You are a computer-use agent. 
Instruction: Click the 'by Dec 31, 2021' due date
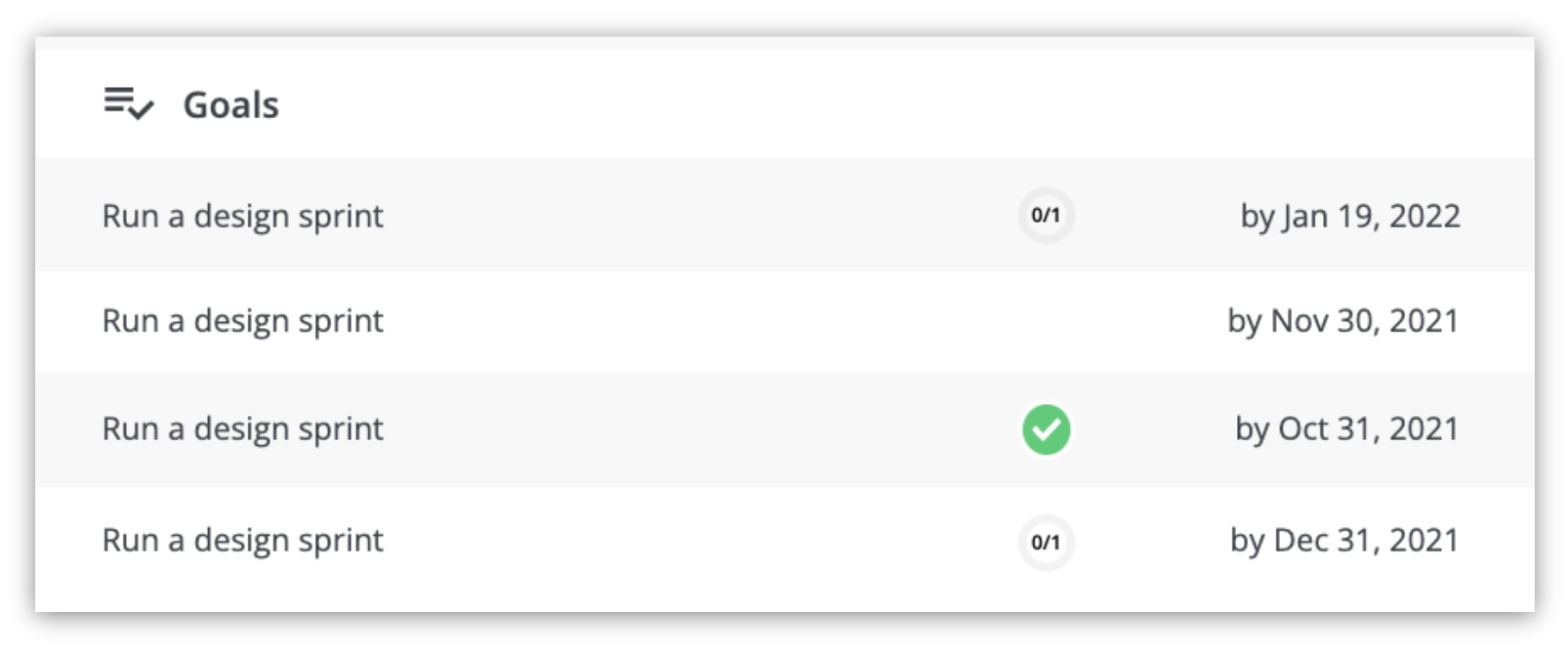coord(1344,541)
